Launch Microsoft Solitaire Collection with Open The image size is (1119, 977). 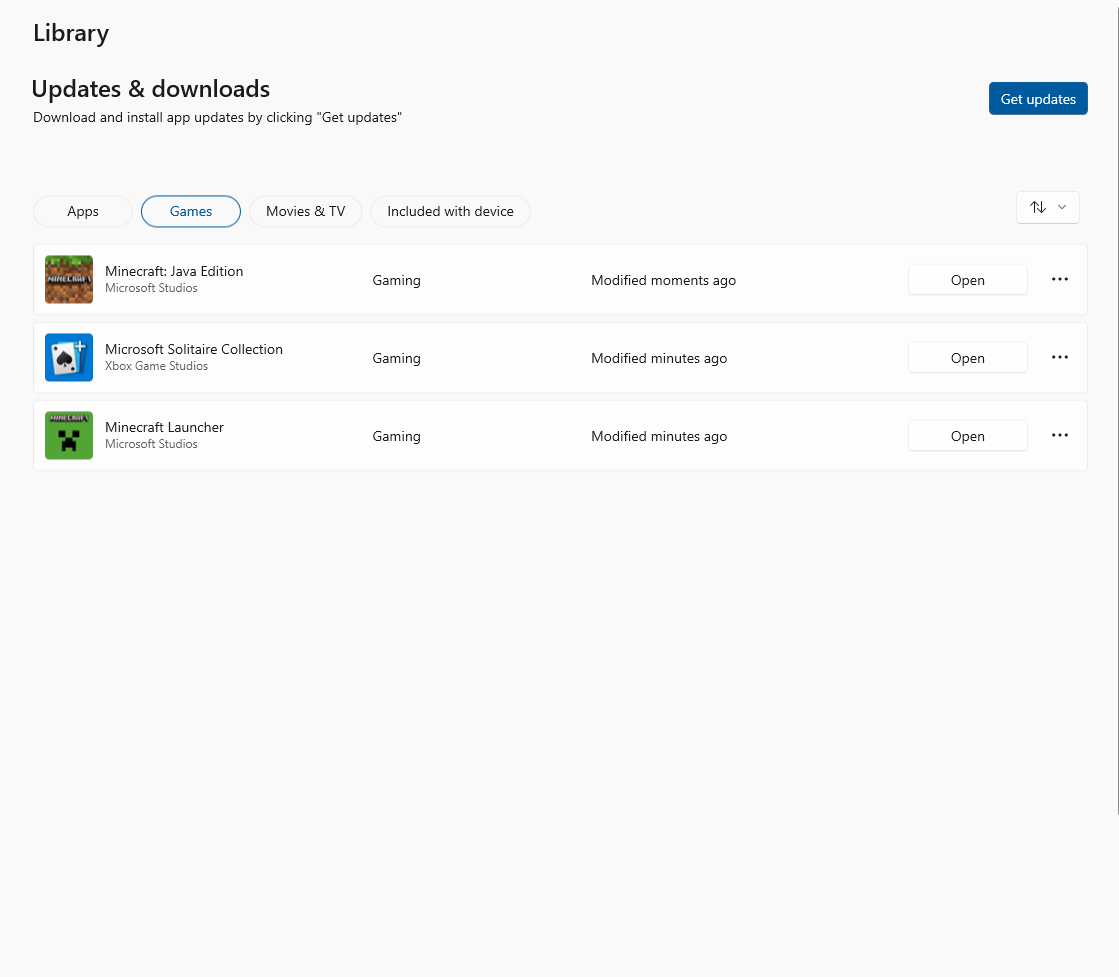(967, 359)
